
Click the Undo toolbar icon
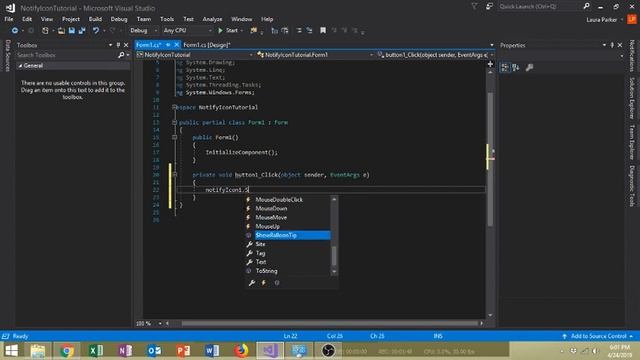coord(96,31)
